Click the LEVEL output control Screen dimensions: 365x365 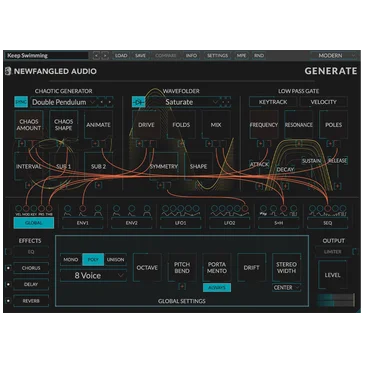coord(333,275)
